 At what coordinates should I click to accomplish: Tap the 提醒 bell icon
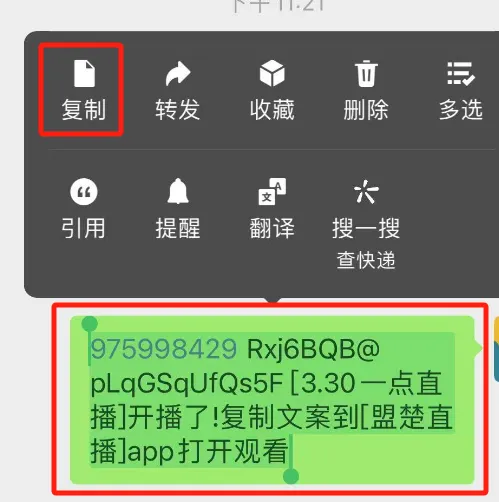tap(178, 191)
